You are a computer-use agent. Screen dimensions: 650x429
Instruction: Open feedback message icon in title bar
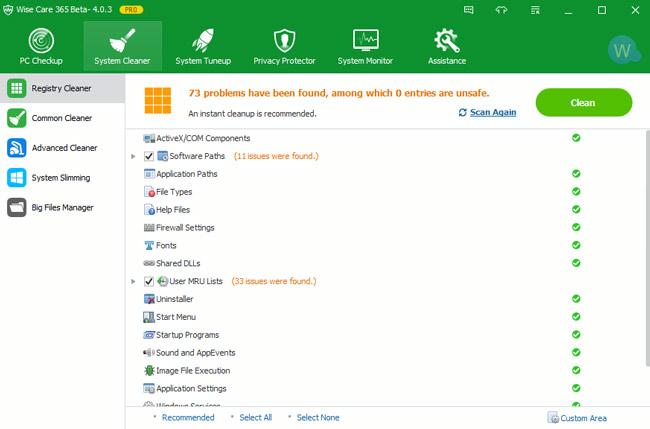(468, 10)
